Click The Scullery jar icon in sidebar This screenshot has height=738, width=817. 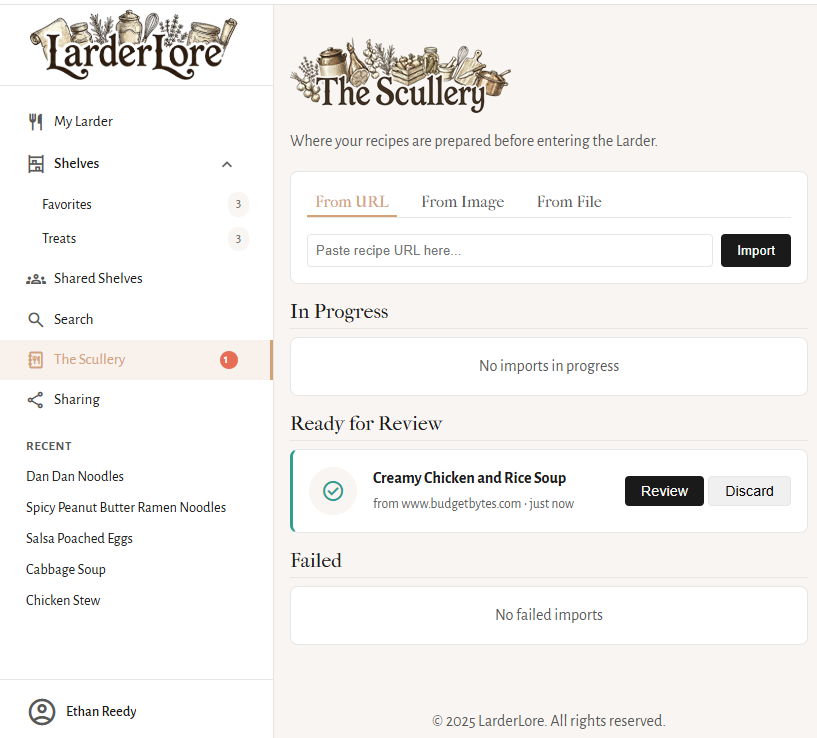click(36, 360)
